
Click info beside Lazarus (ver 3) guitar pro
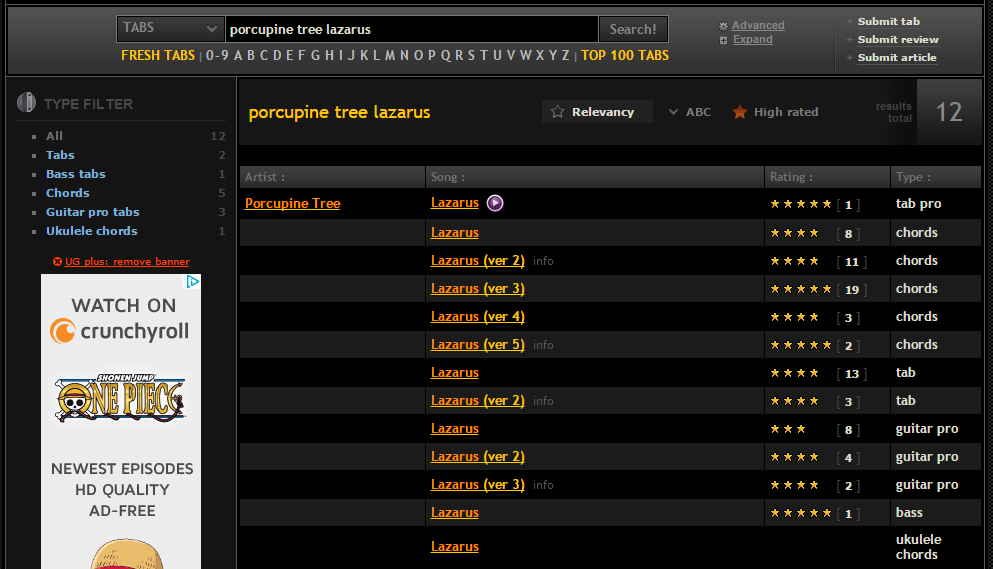(543, 485)
